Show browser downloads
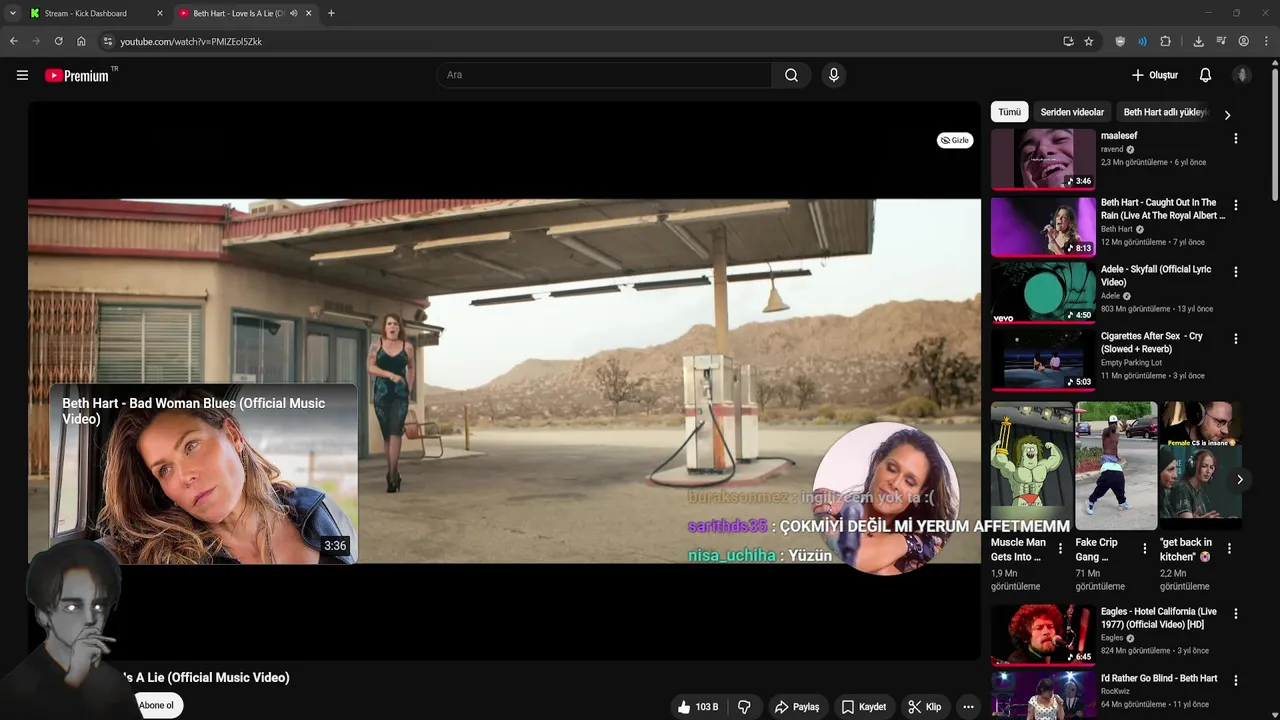The image size is (1280, 720). [x=1198, y=41]
